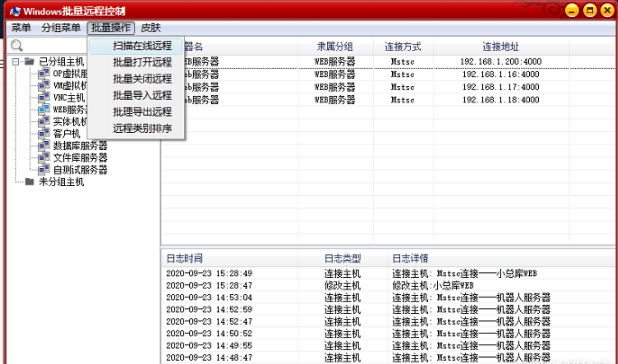Choose 批量打开远程 menu entry
Viewport: 618px width, 364px height.
click(136, 62)
